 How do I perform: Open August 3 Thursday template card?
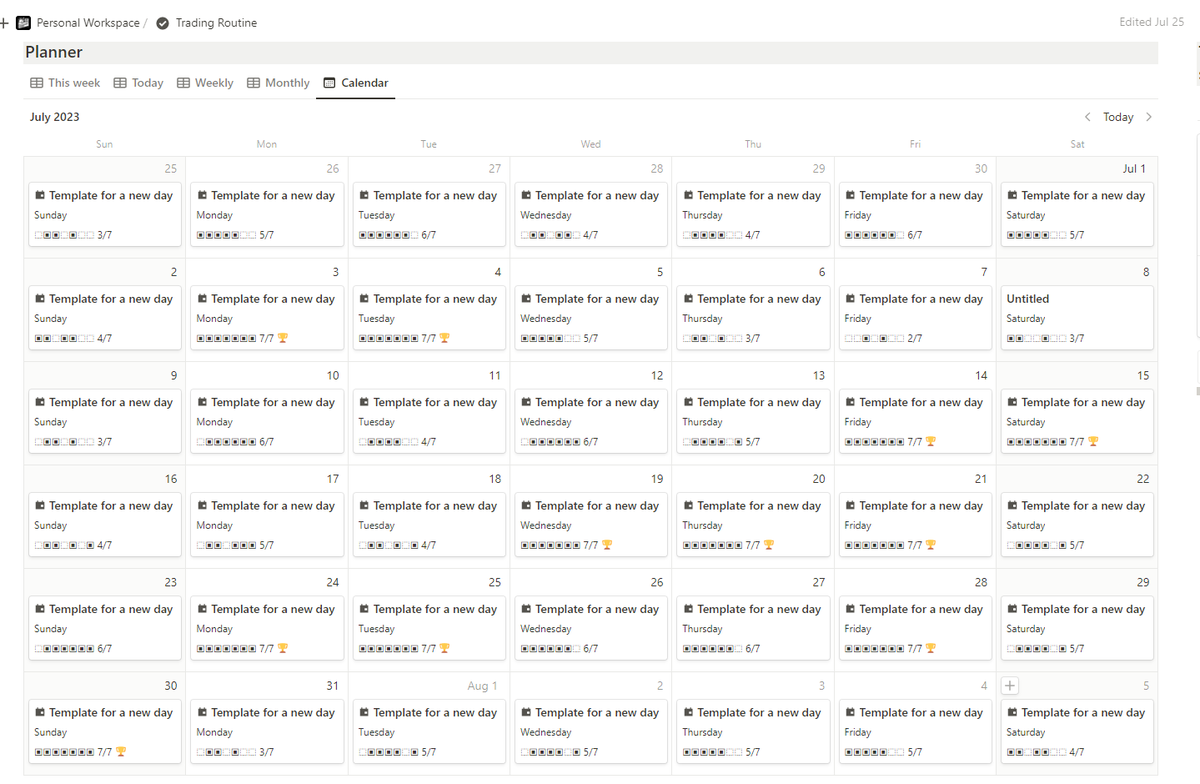point(754,732)
